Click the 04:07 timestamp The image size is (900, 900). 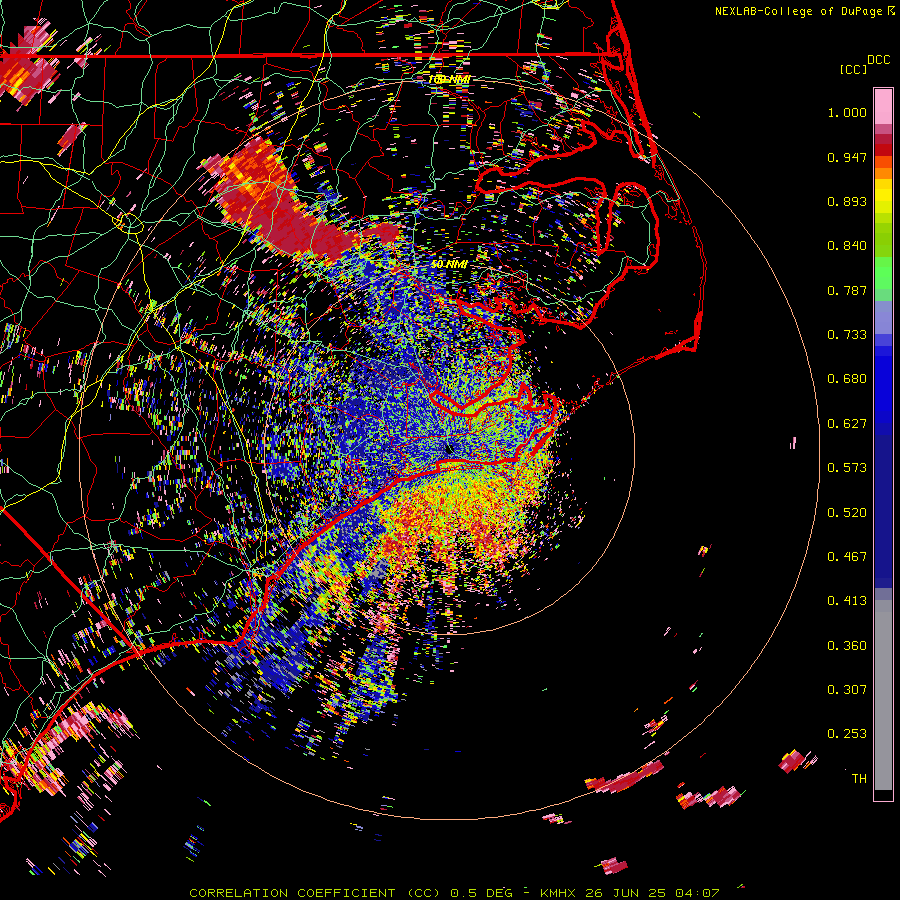[x=697, y=893]
